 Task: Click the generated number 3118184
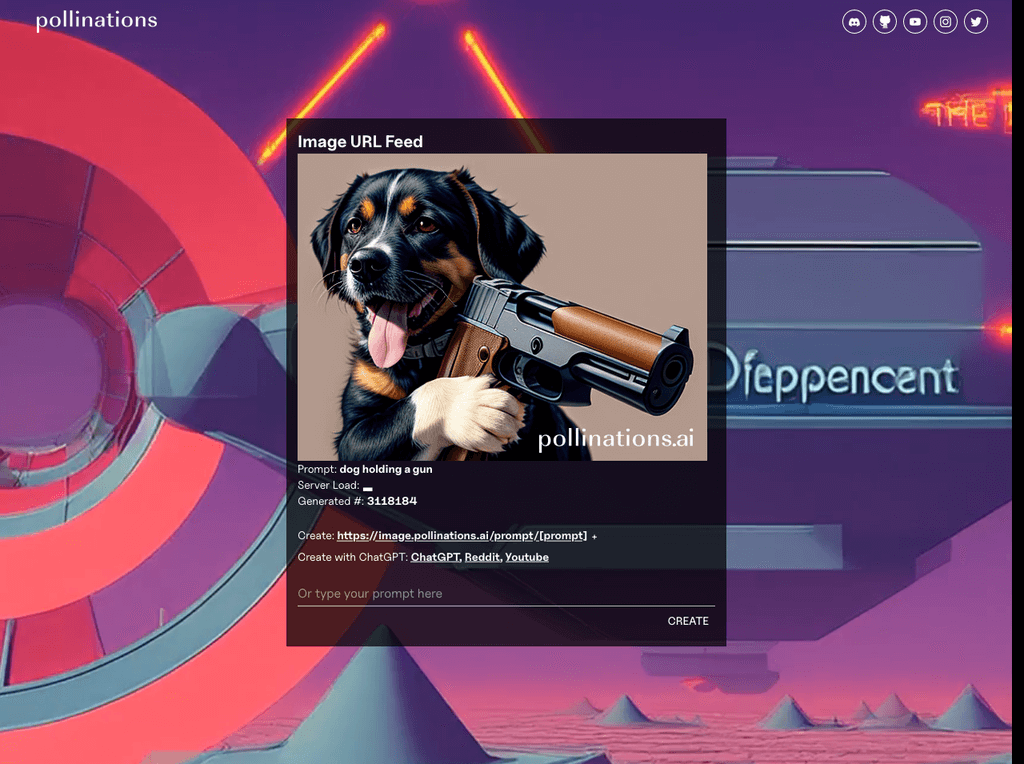click(392, 501)
